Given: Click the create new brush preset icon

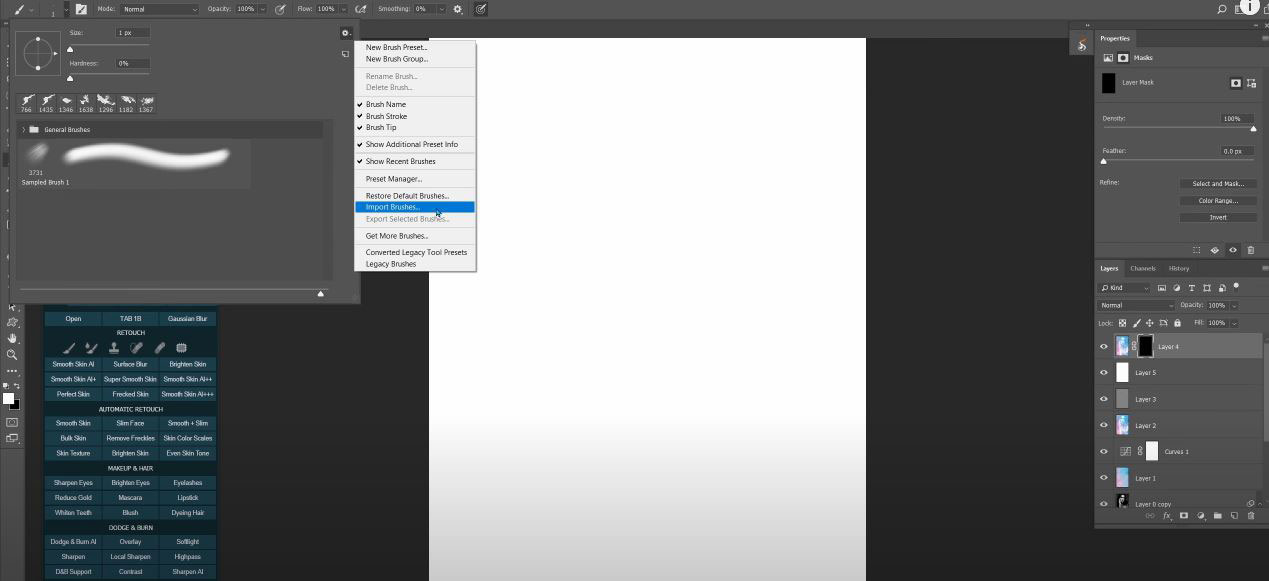Looking at the screenshot, I should (x=346, y=54).
